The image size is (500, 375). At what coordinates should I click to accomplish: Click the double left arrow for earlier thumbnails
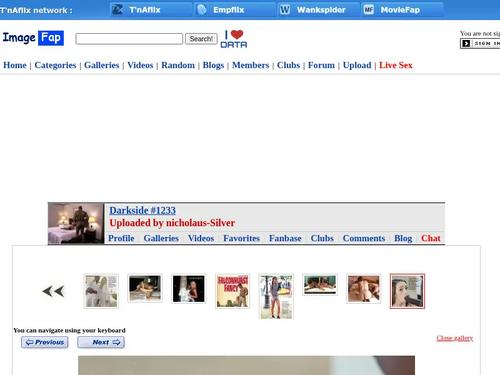pos(53,291)
